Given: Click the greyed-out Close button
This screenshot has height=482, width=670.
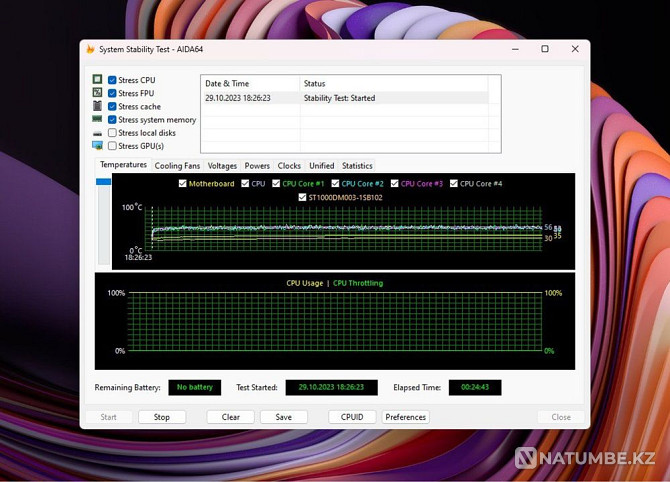Looking at the screenshot, I should pyautogui.click(x=561, y=417).
